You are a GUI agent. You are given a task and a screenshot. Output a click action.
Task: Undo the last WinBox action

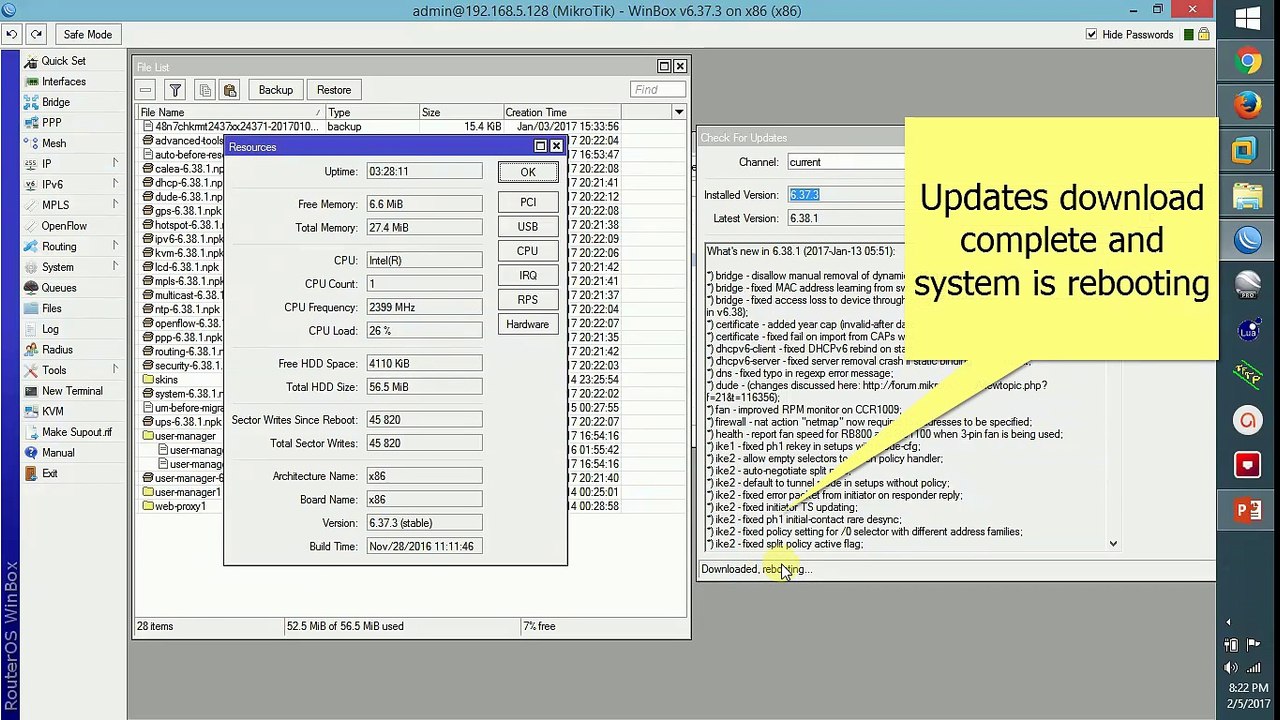pyautogui.click(x=11, y=34)
